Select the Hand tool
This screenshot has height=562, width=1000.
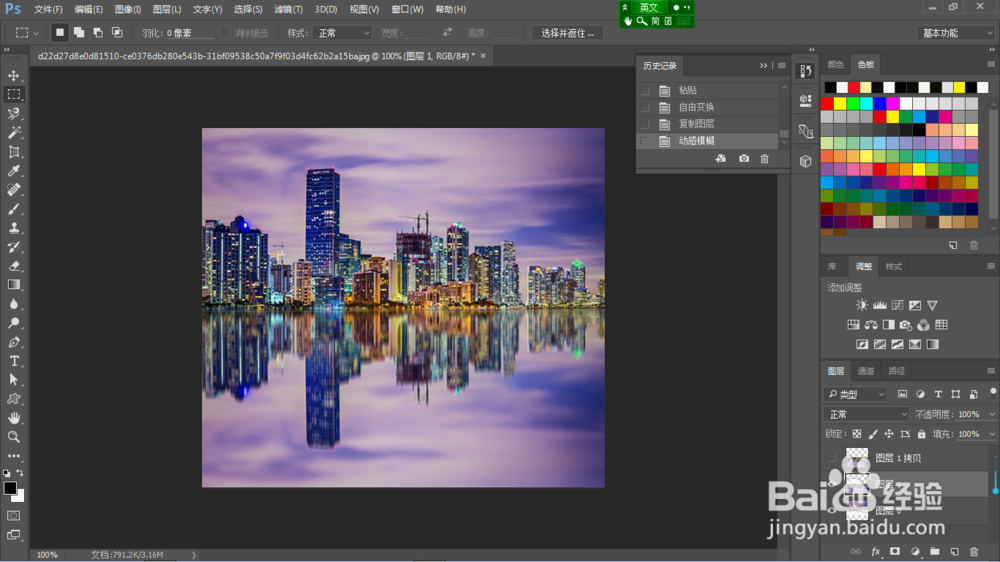coord(13,418)
